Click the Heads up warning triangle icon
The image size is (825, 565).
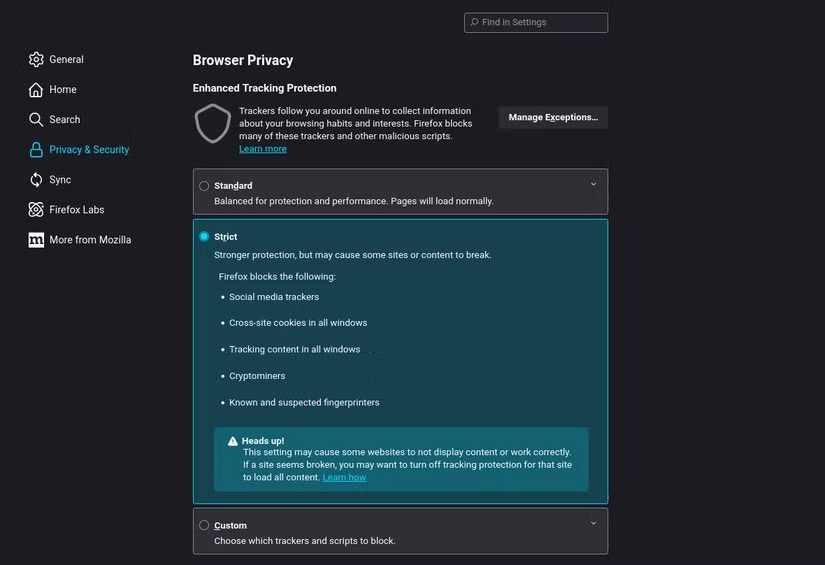point(233,441)
